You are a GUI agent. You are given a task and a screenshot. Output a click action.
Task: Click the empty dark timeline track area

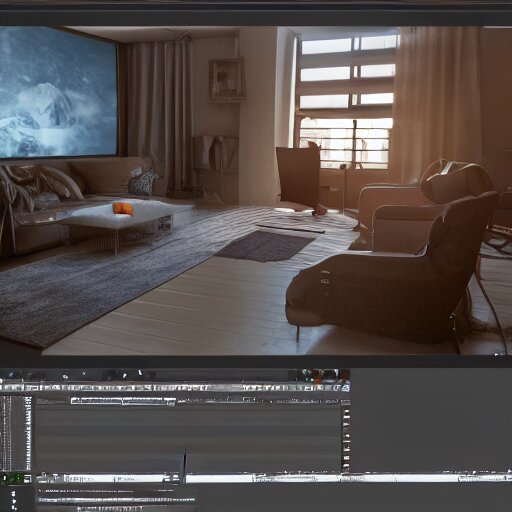188,439
